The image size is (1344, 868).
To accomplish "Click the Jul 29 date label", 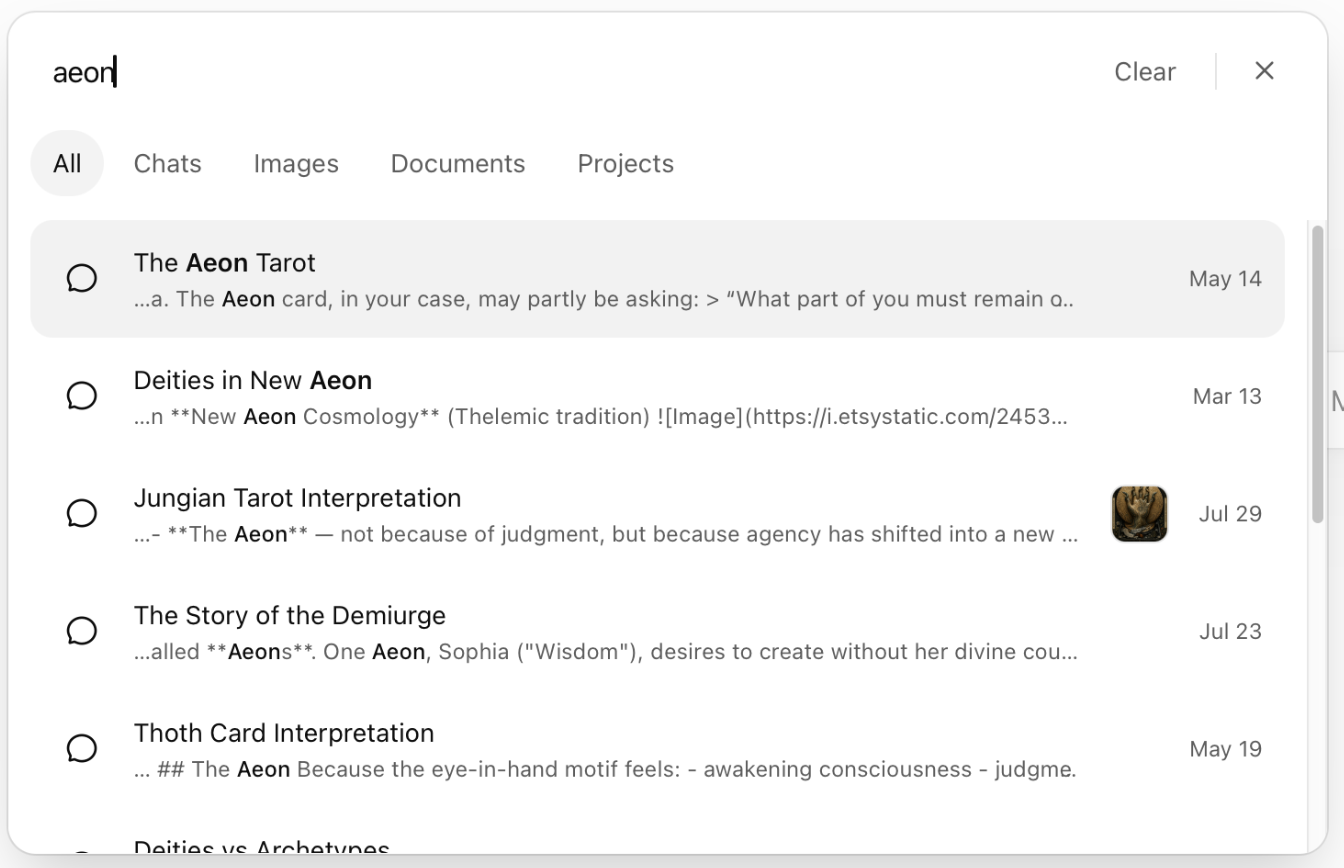I will tap(1230, 514).
